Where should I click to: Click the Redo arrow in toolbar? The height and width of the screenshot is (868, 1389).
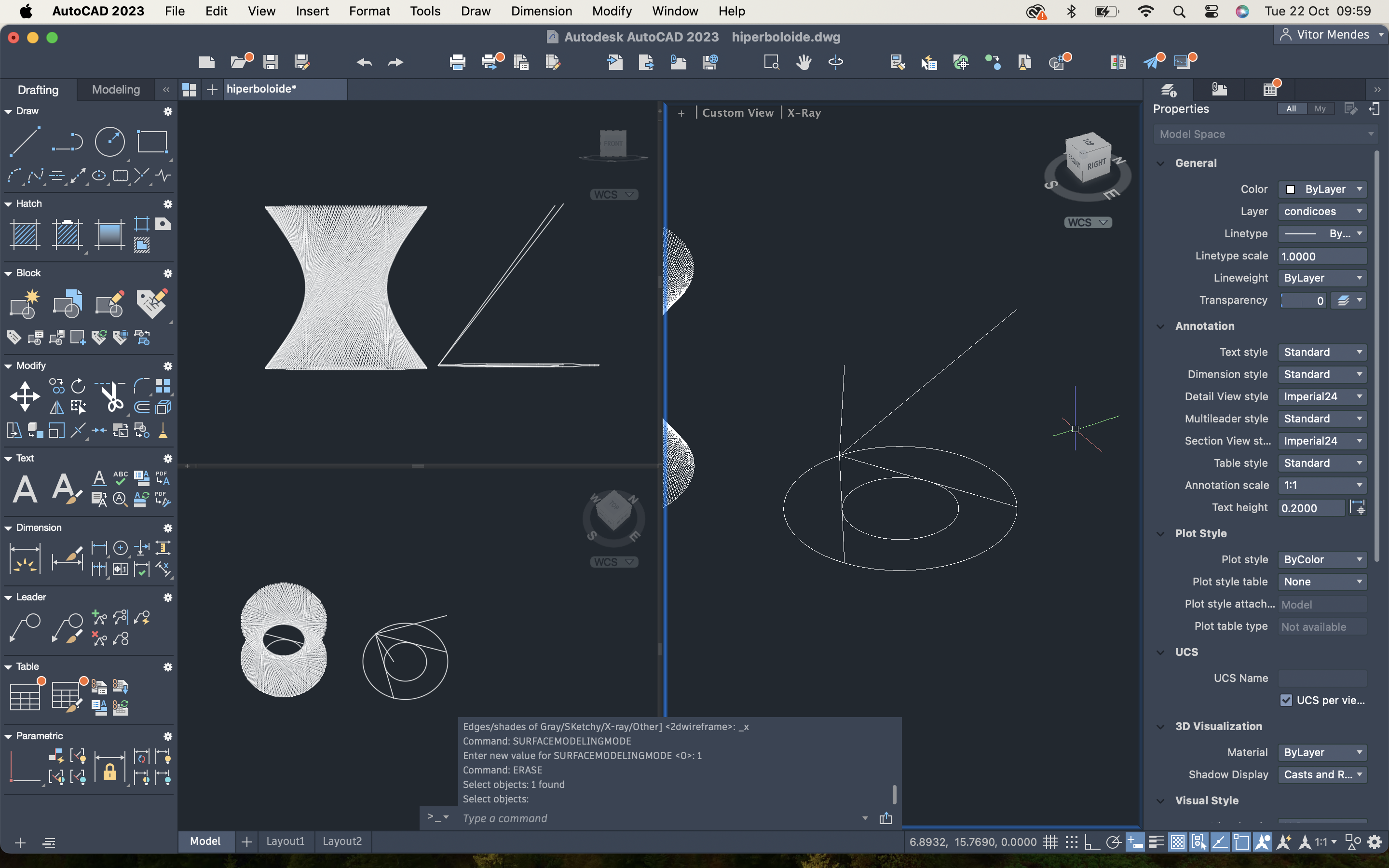click(395, 62)
